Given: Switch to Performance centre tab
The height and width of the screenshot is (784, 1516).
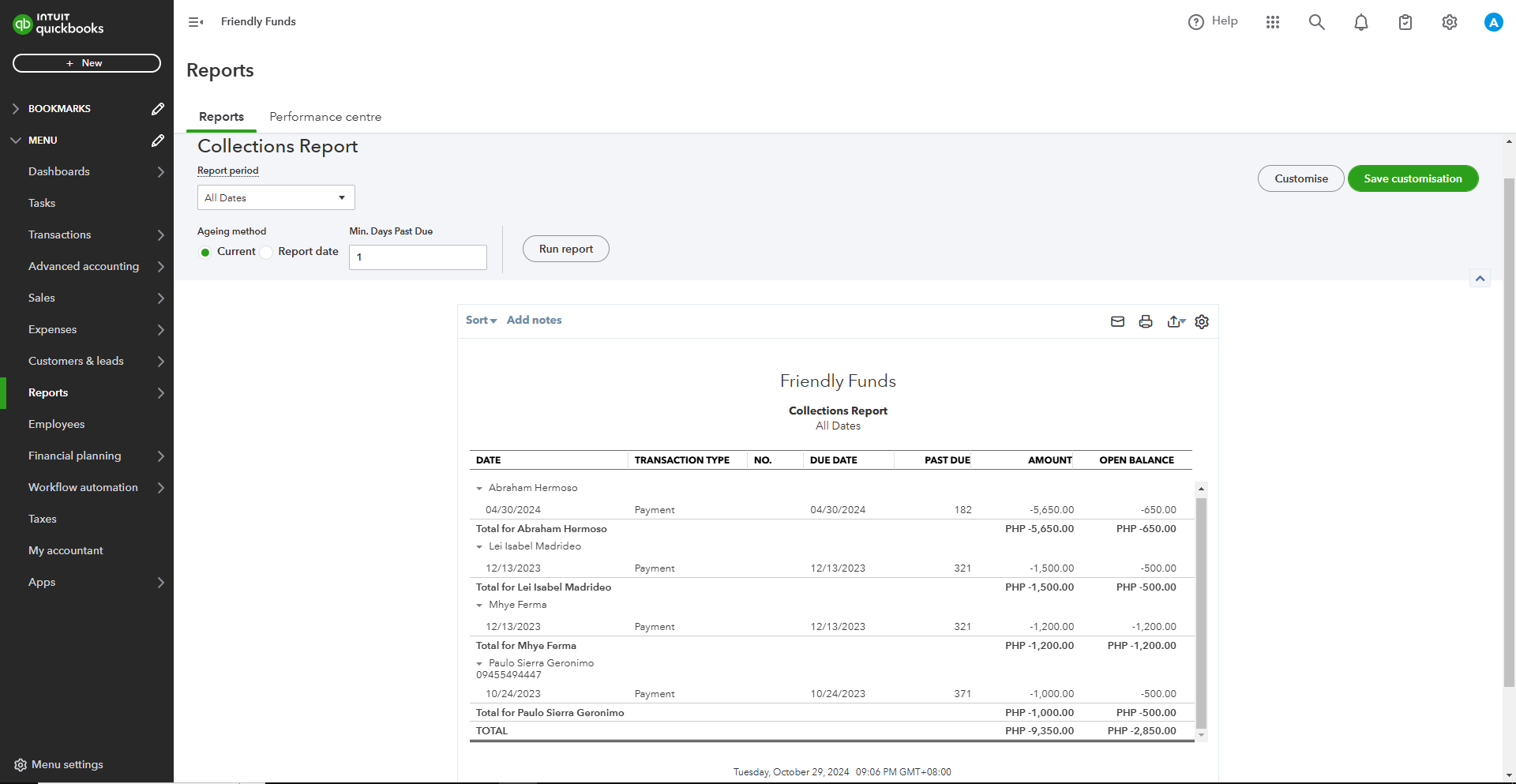Looking at the screenshot, I should 325,117.
